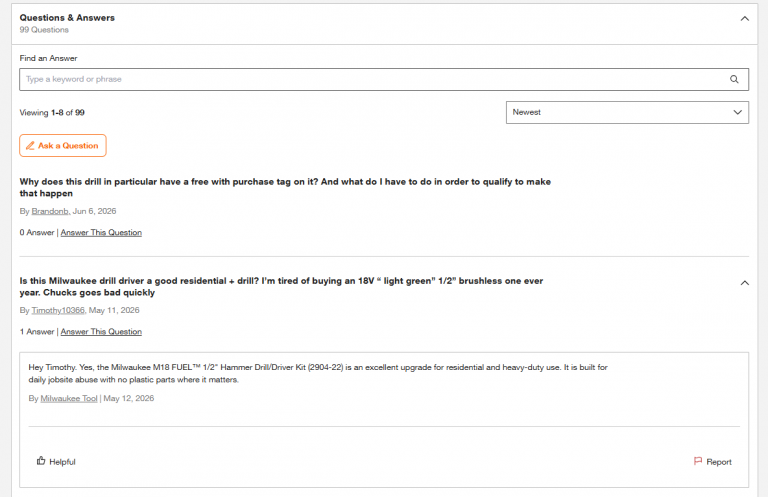Open Timothy10366's user profile link
This screenshot has height=497, width=768.
tap(58, 310)
